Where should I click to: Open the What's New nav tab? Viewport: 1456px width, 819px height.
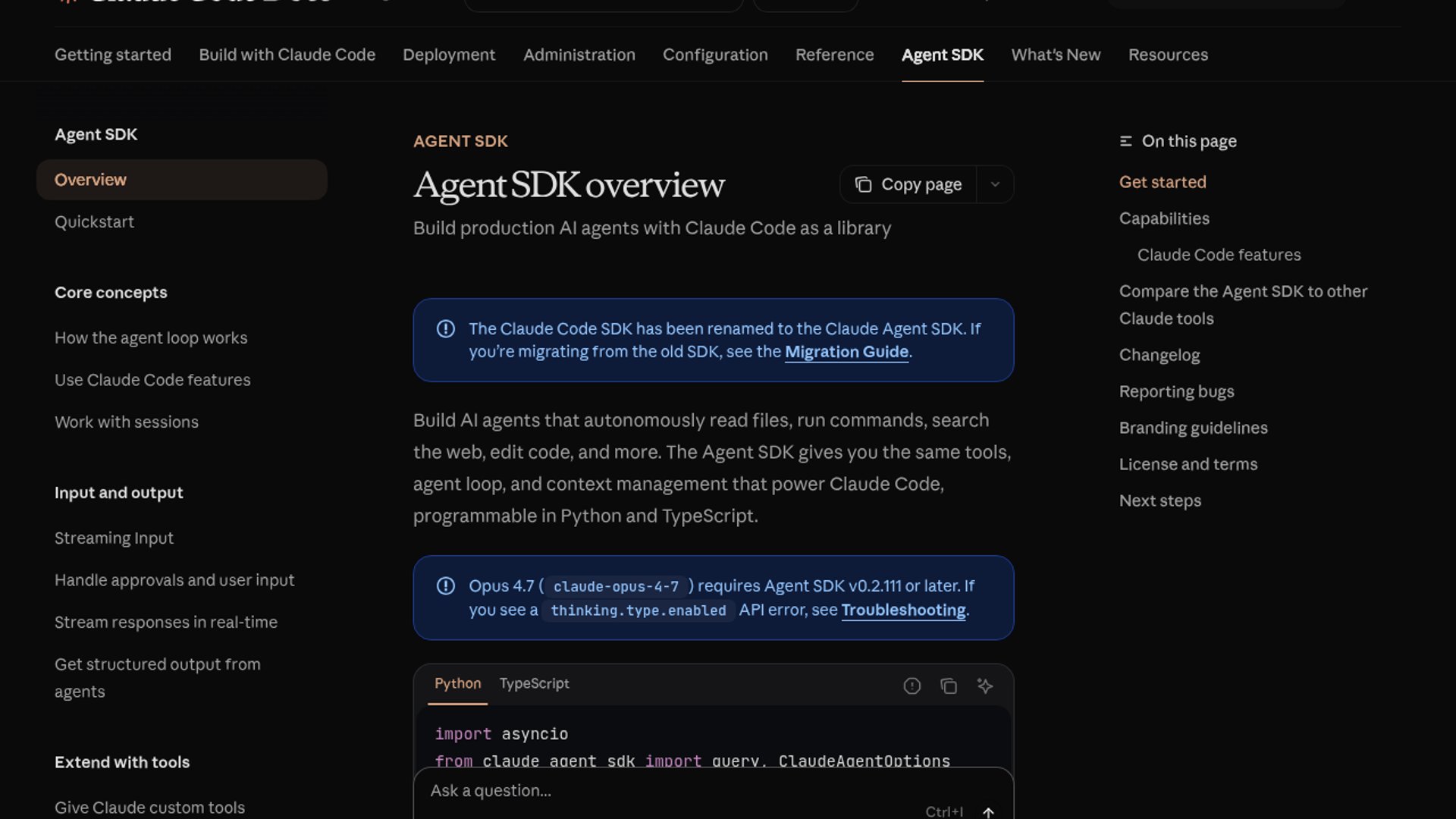pos(1056,55)
